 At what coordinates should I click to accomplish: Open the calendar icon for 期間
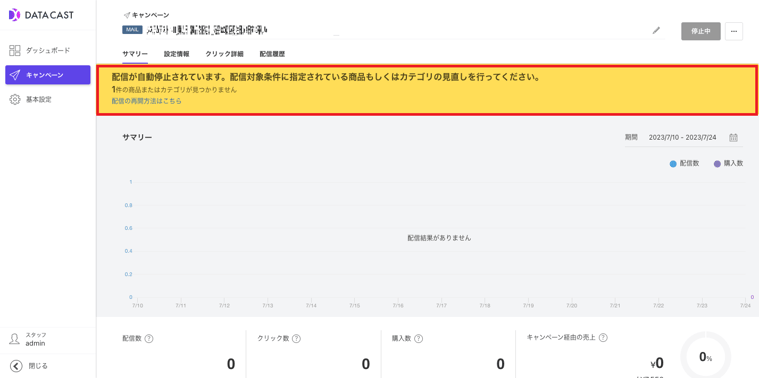point(733,137)
